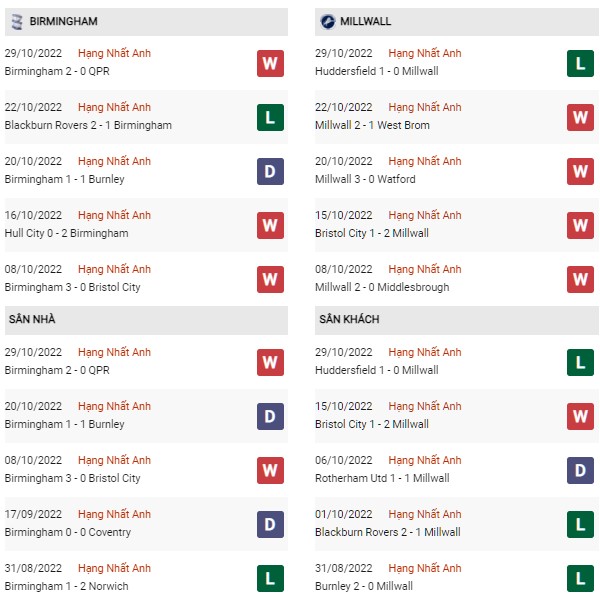The width and height of the screenshot is (600, 599).
Task: Click W badge for Birmingham 2 - 0 QPR in top section
Action: (270, 63)
